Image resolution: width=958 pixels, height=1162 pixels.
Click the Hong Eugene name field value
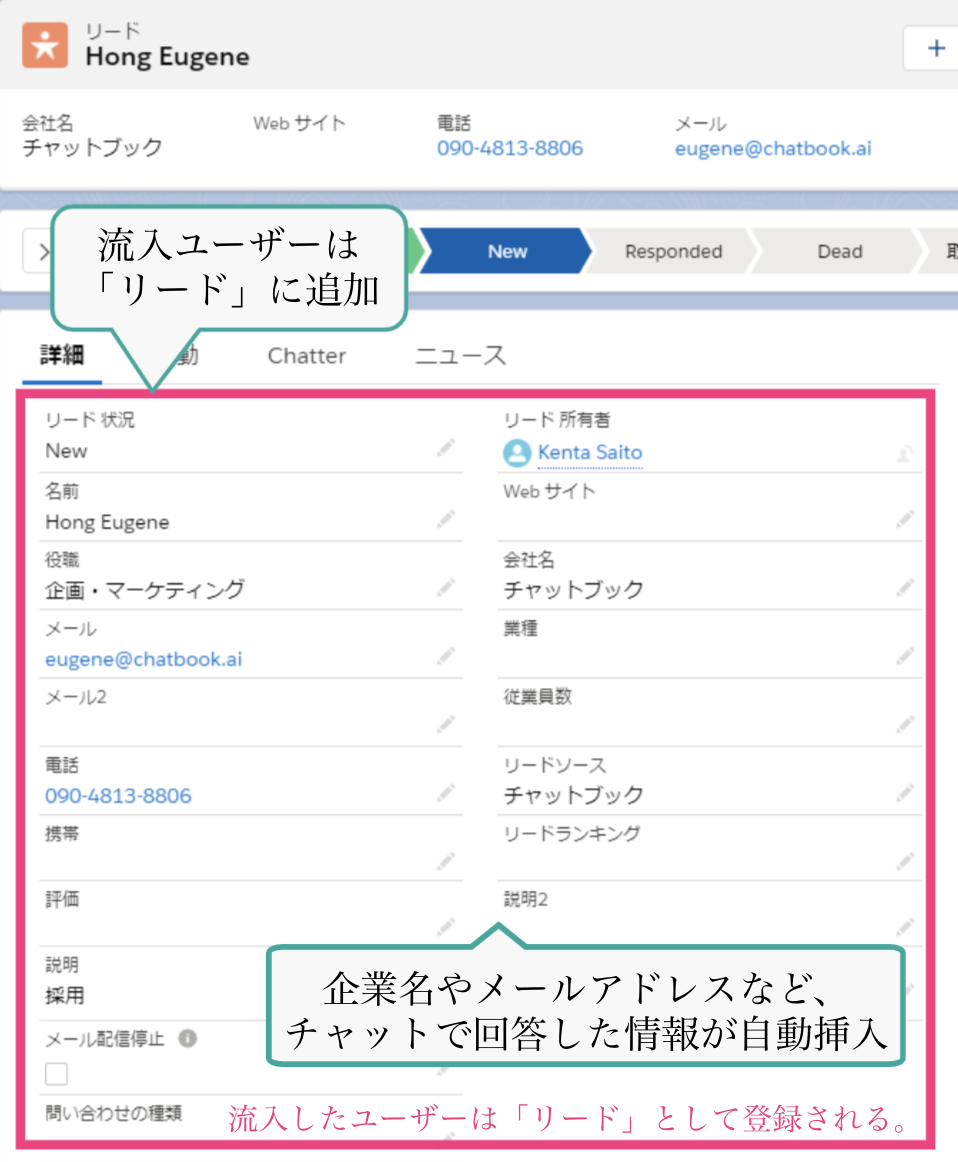point(107,522)
